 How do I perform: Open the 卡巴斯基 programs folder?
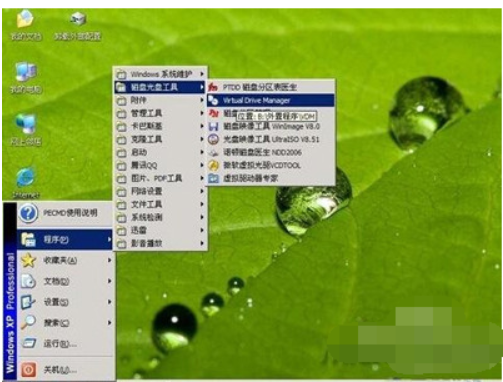point(160,126)
